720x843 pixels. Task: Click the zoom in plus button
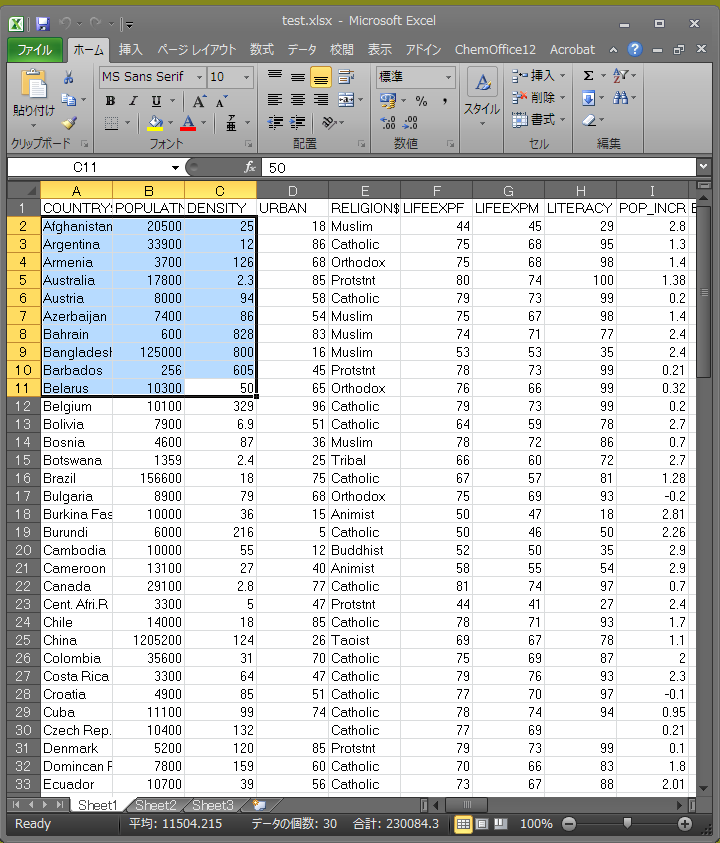coord(685,824)
